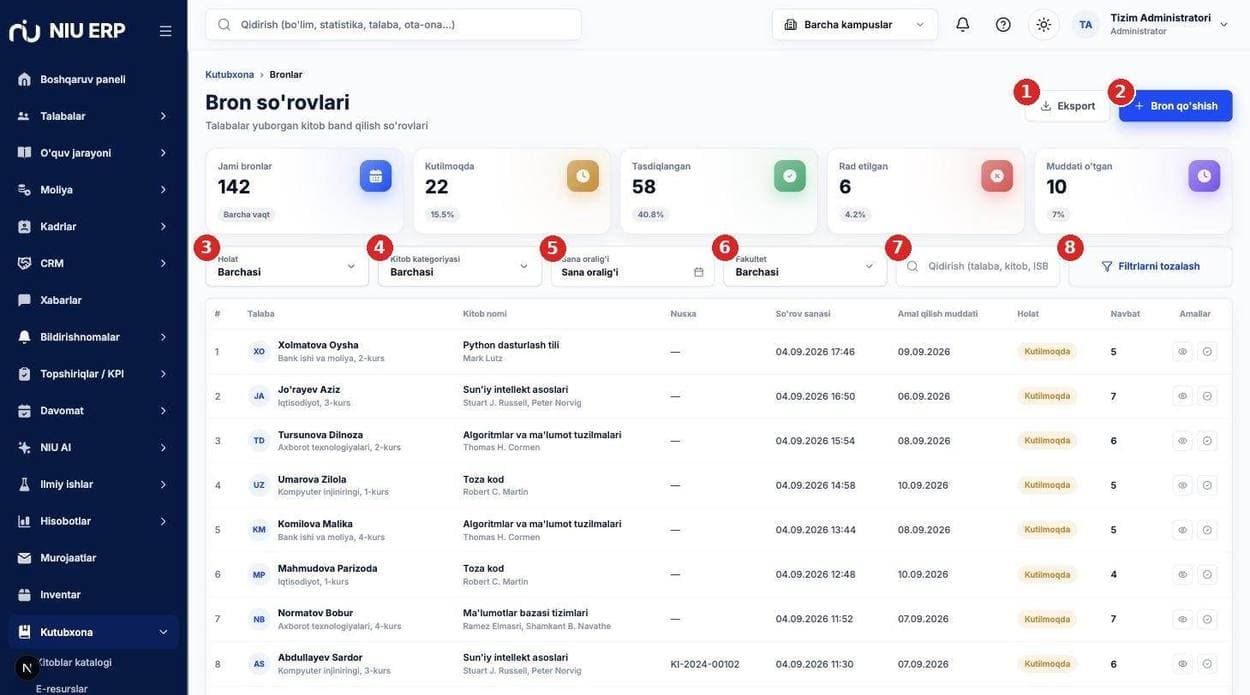Open Xabarlar in the sidebar
Screen dimensions: 1250x695
tap(94, 300)
